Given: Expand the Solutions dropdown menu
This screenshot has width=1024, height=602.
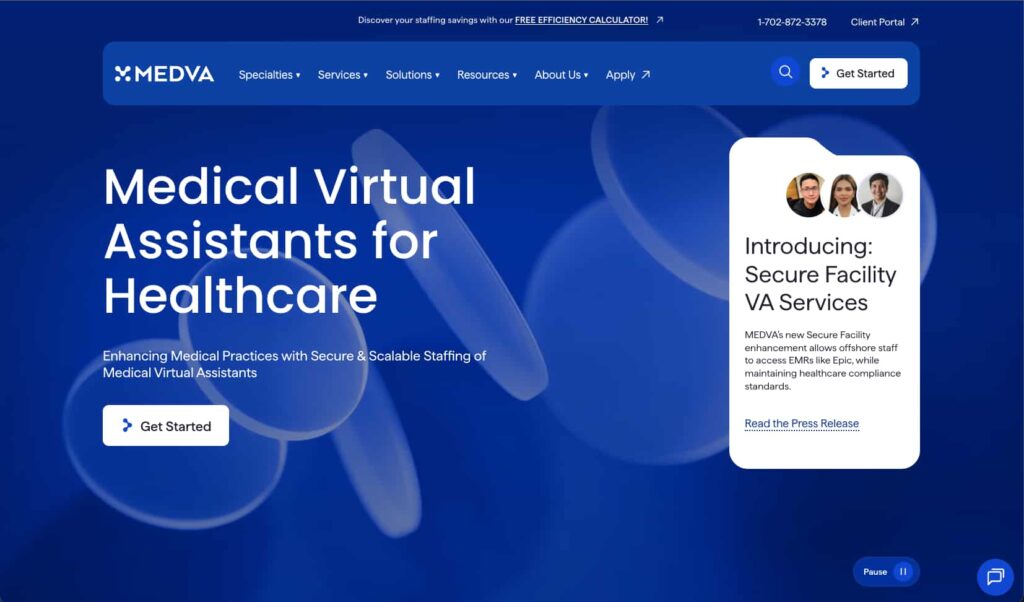Looking at the screenshot, I should click(412, 75).
